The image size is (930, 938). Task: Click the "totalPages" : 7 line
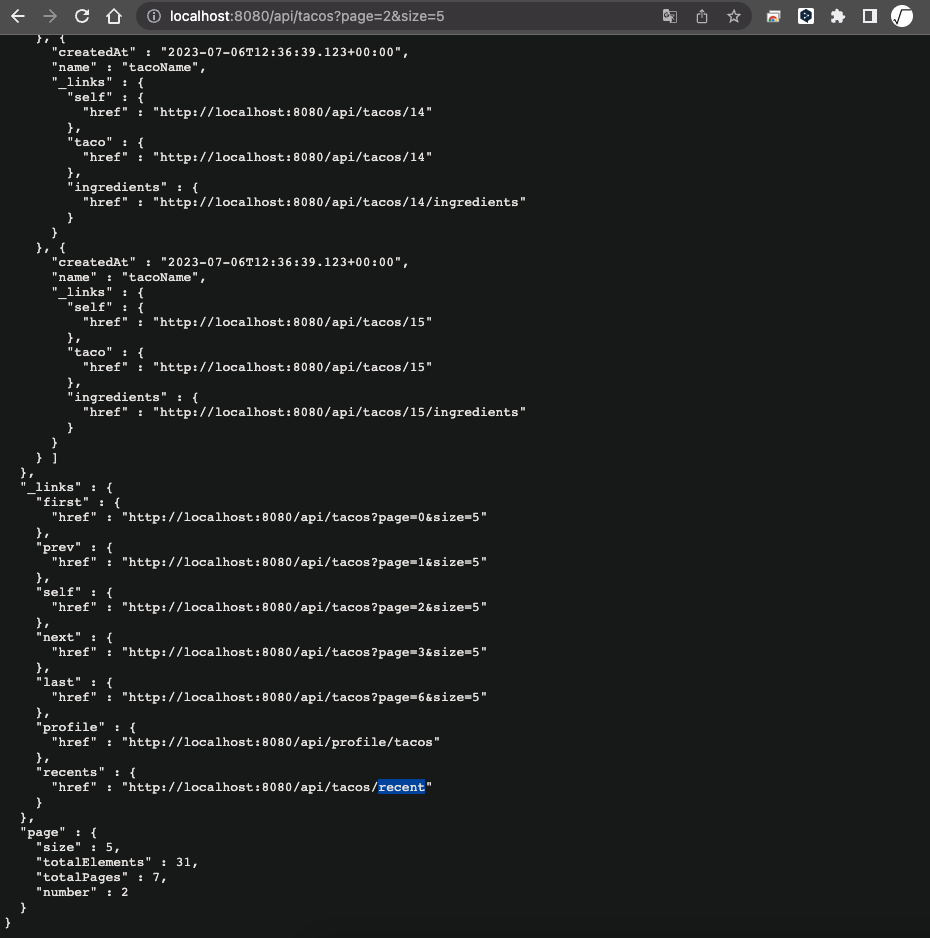pos(101,877)
